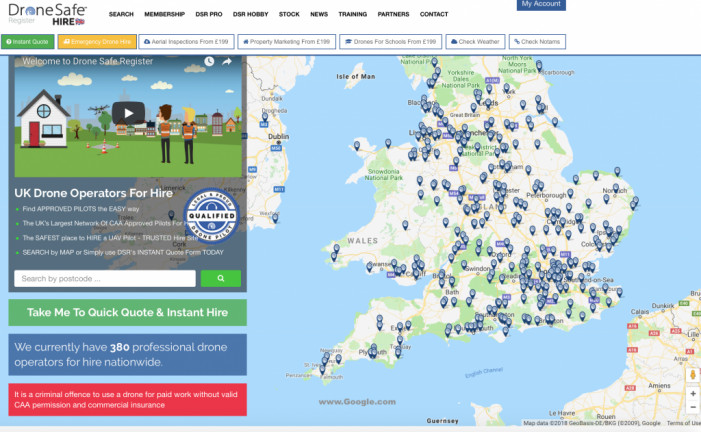Image resolution: width=701 pixels, height=432 pixels.
Task: Click the video's share arrow icon
Action: click(227, 61)
